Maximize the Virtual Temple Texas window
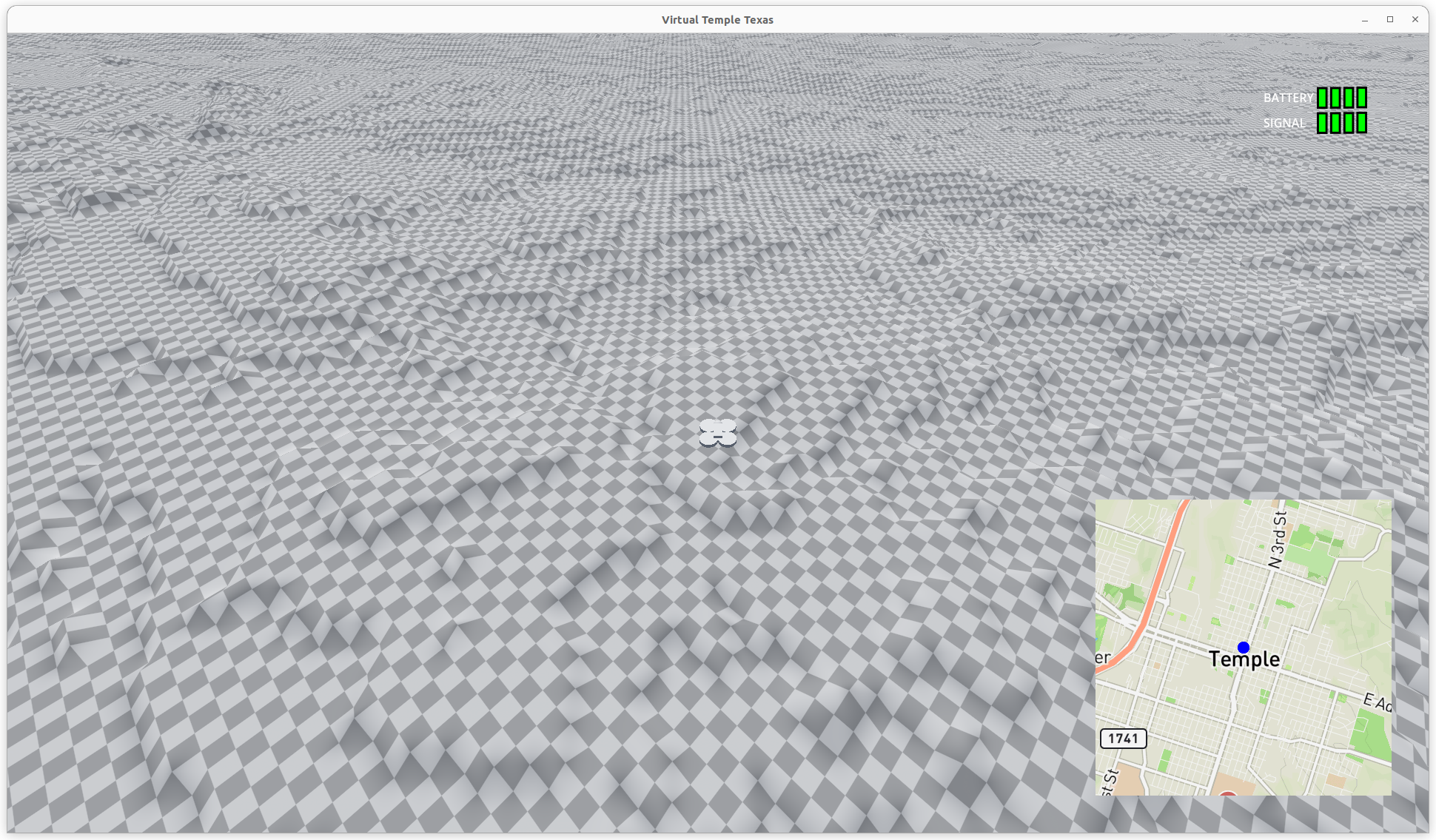 point(1389,20)
